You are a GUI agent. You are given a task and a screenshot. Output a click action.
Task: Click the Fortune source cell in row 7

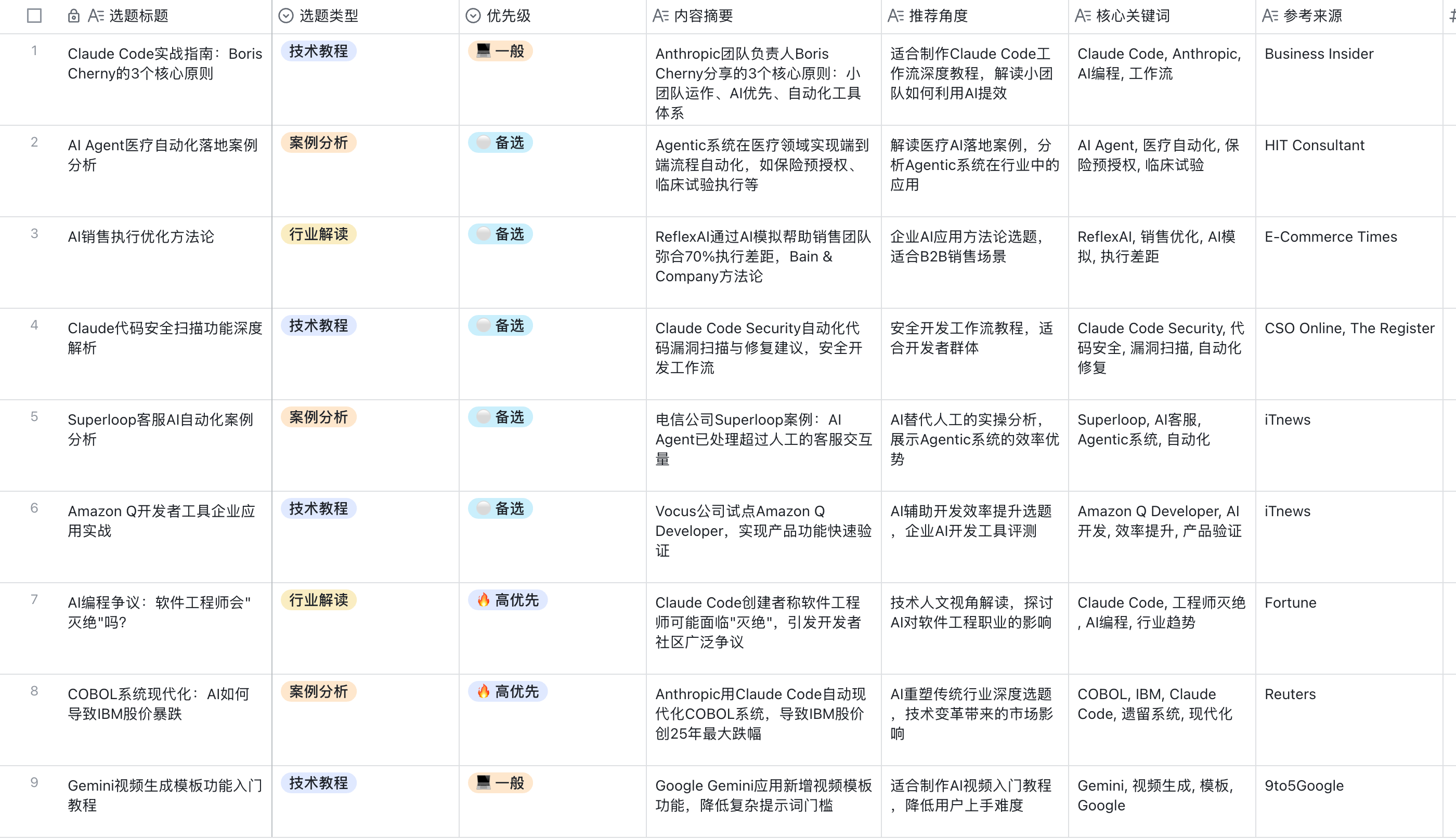[x=1290, y=602]
